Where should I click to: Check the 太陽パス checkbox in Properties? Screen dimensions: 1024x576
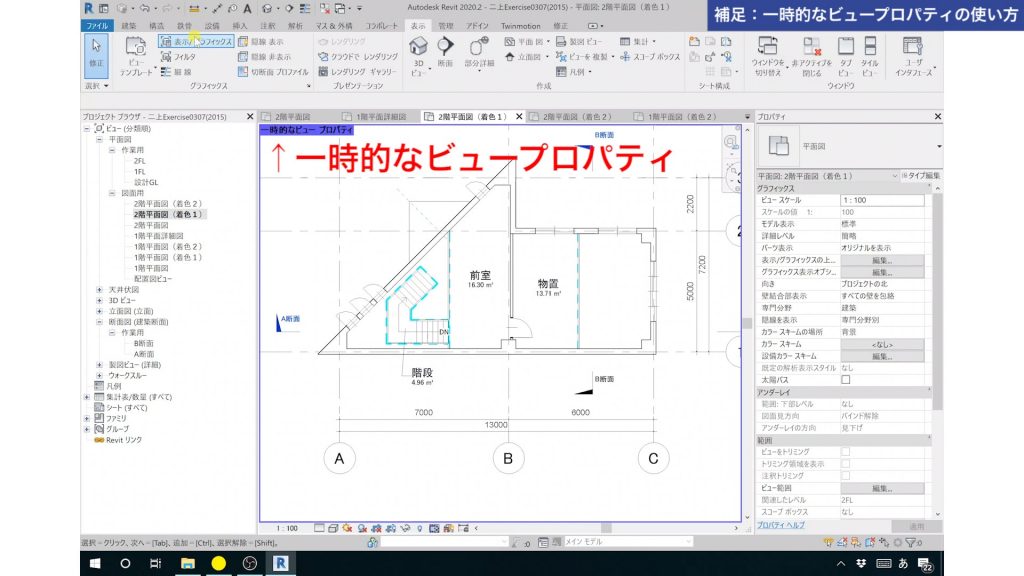846,378
